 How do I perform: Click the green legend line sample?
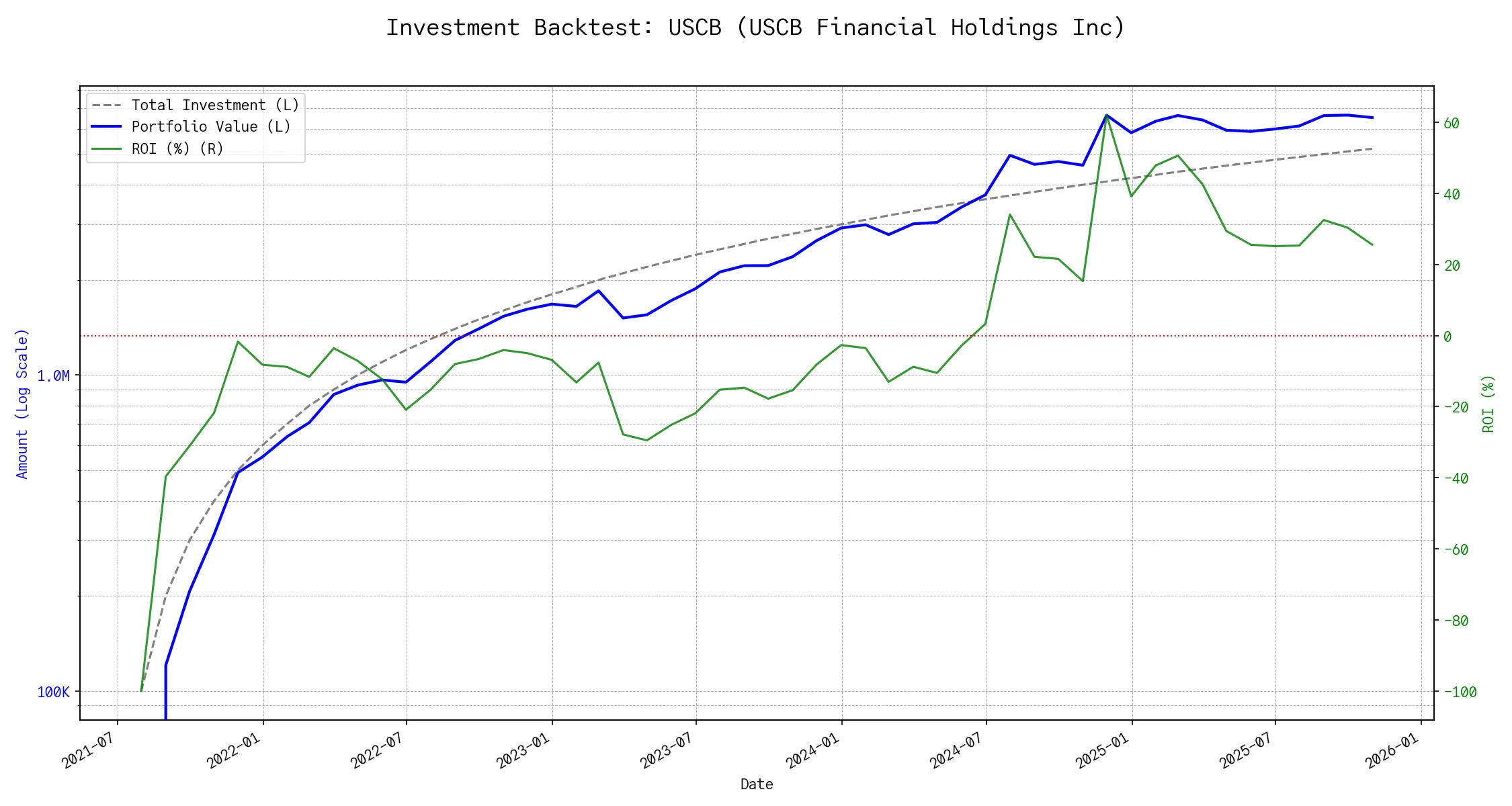107,148
